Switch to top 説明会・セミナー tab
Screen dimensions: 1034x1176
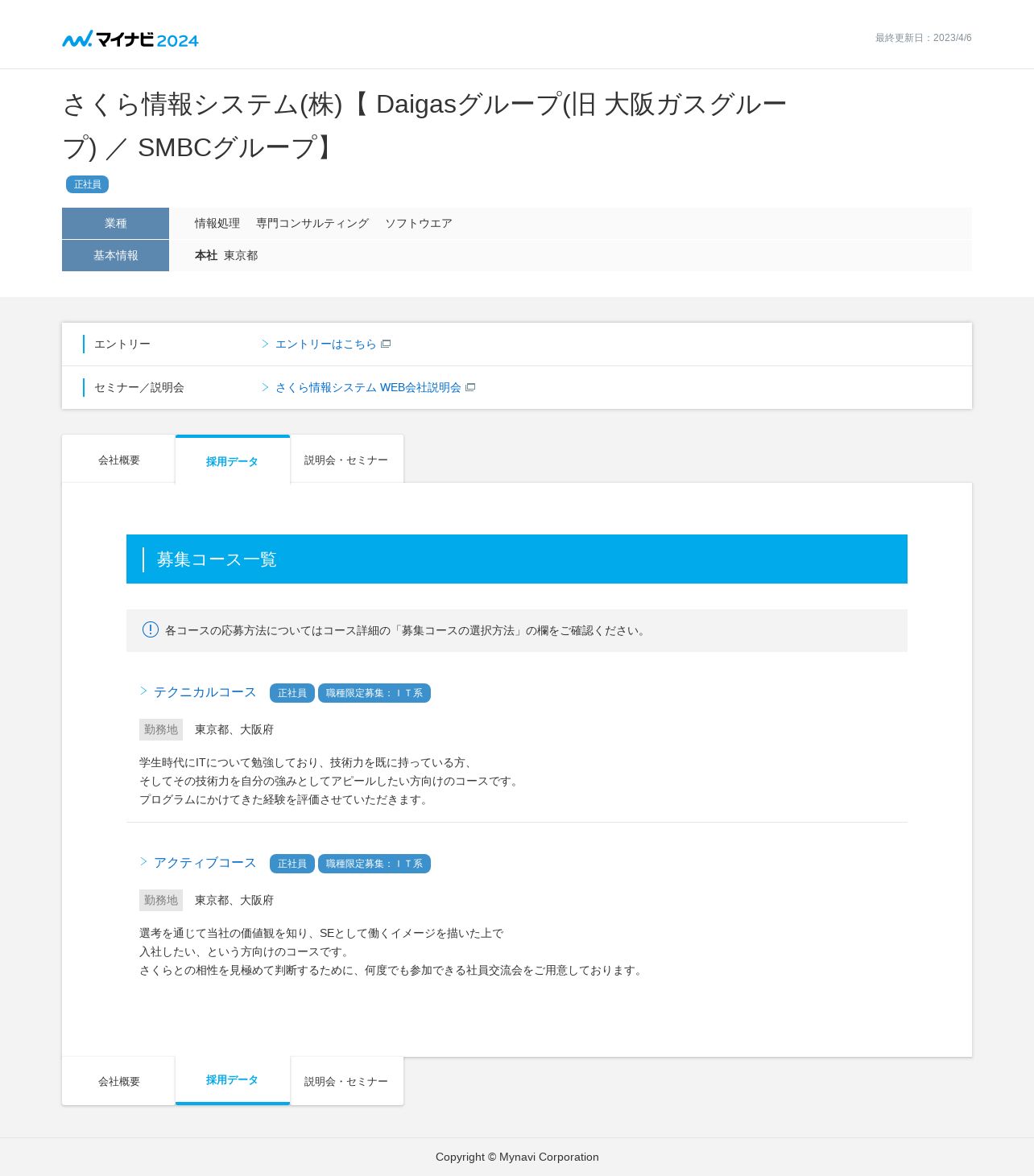coord(346,460)
